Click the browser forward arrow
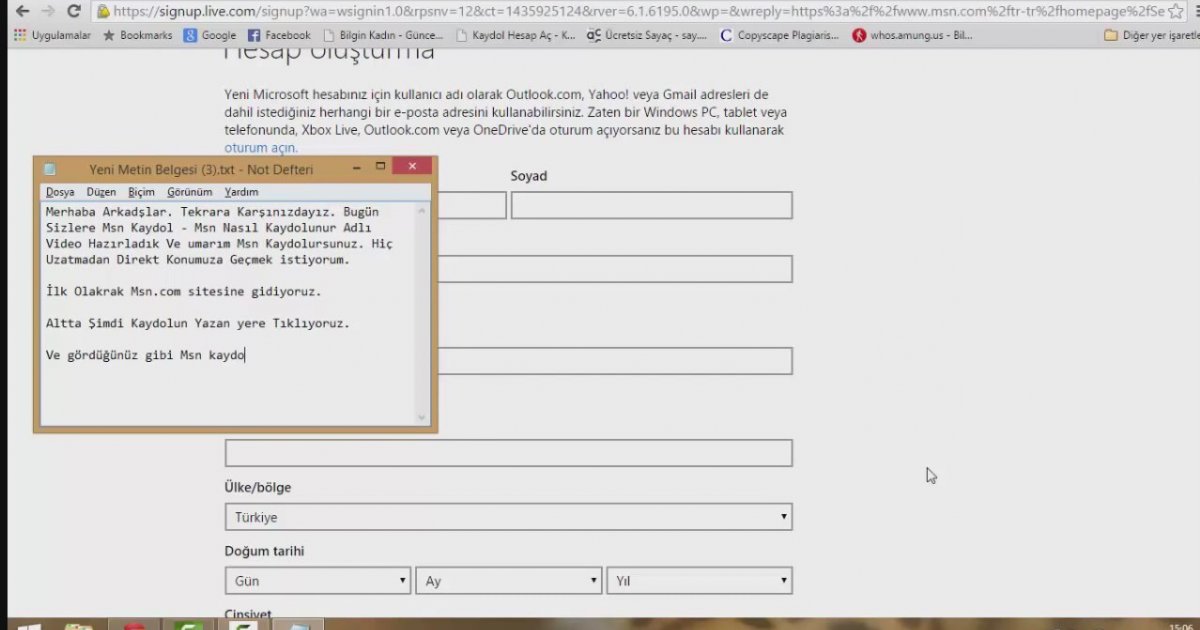 [47, 11]
